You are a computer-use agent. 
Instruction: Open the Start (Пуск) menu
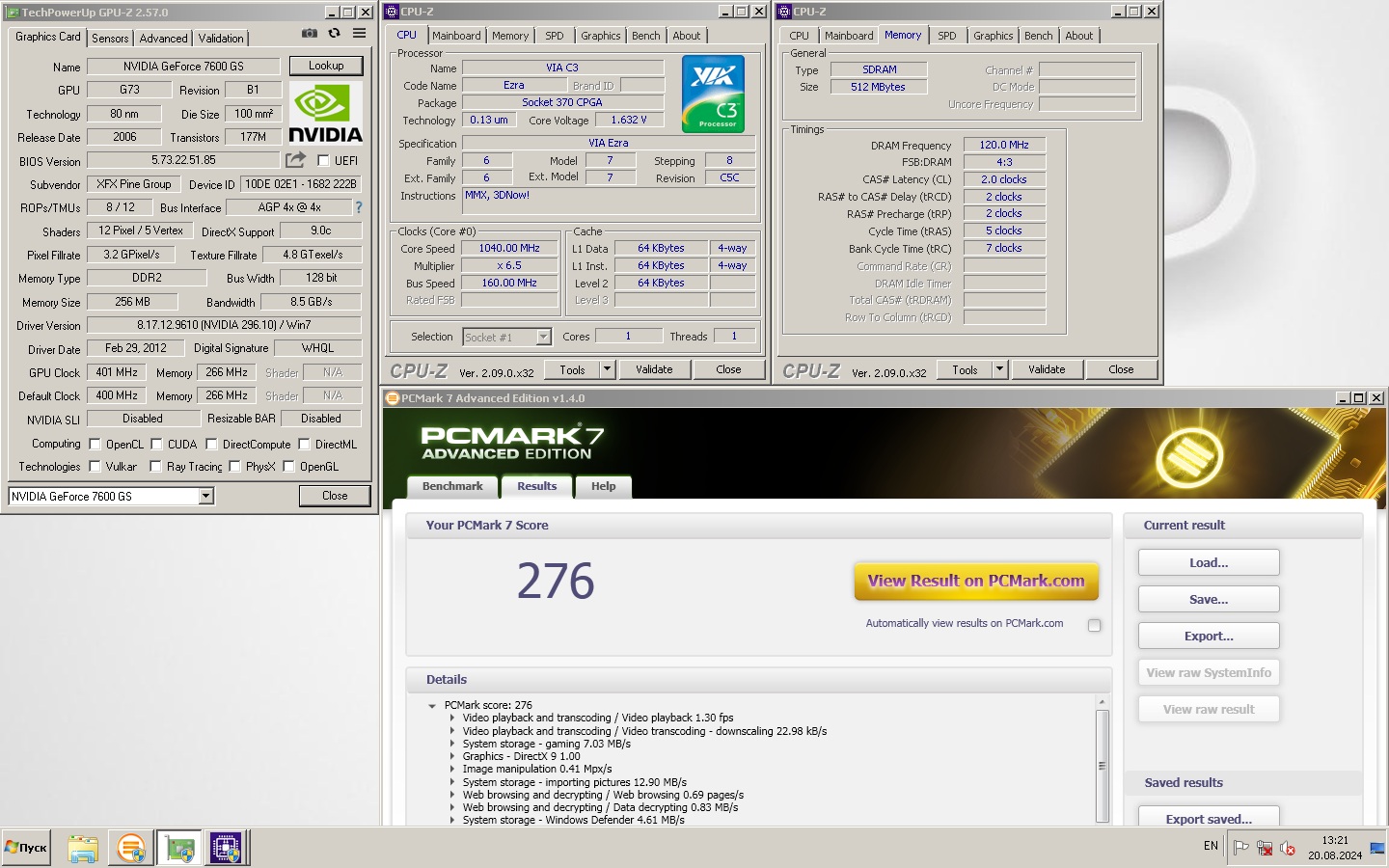(26, 848)
